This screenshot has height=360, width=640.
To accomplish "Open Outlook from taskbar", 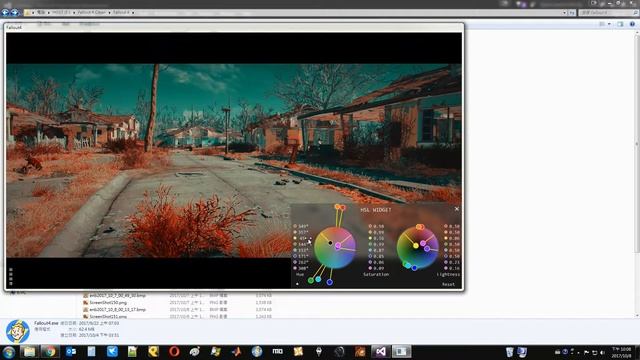I will pyautogui.click(x=71, y=351).
